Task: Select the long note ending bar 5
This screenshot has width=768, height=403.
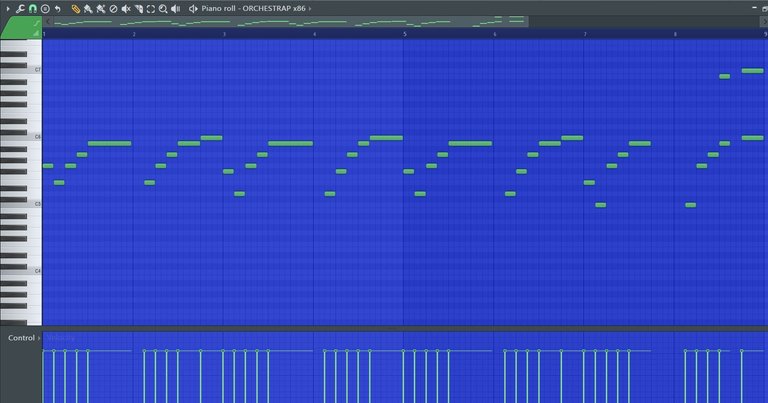Action: coord(470,143)
